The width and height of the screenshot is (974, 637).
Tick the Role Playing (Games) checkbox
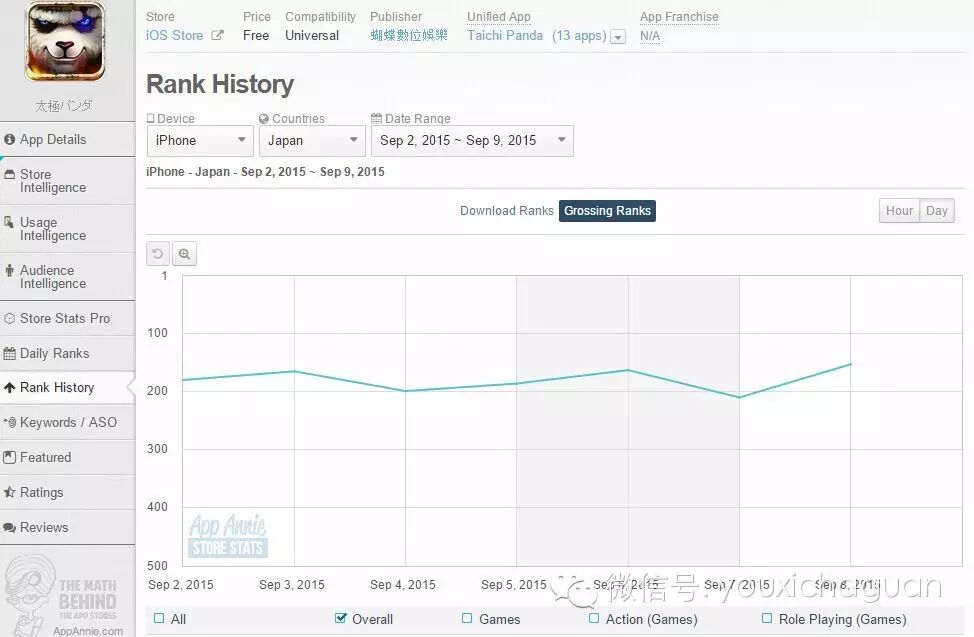[767, 619]
